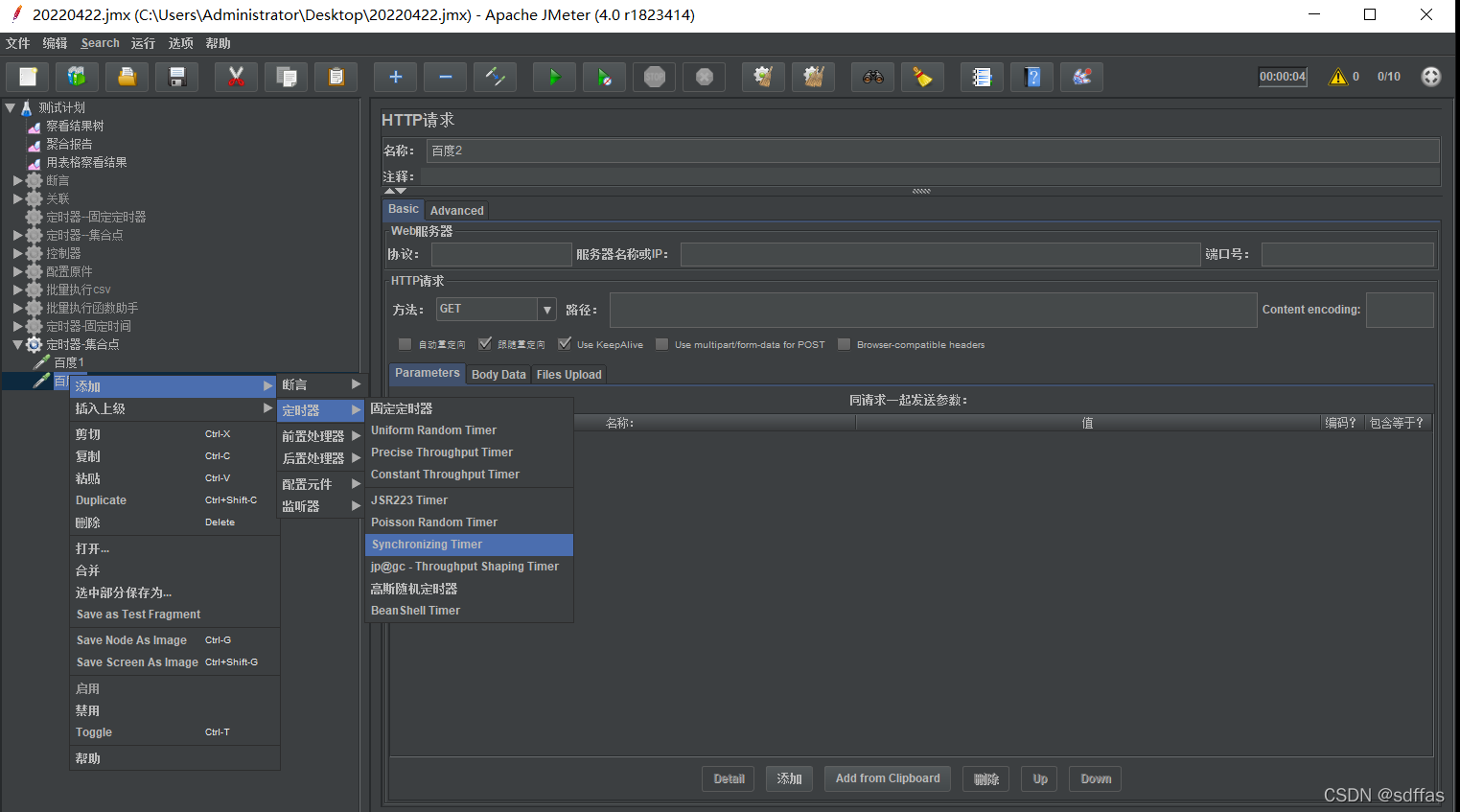Click the Add from Clipboard button
1460x812 pixels.
coord(888,778)
